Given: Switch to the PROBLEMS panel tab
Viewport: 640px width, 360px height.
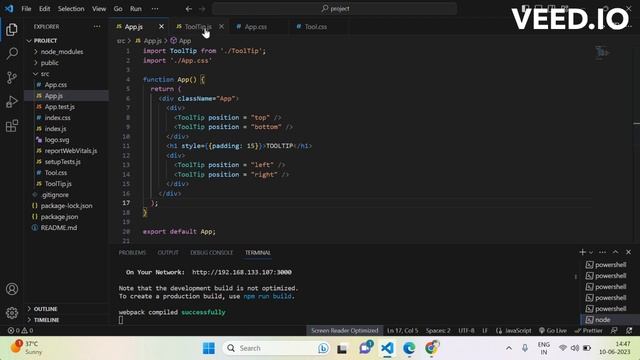Looking at the screenshot, I should click(x=132, y=253).
